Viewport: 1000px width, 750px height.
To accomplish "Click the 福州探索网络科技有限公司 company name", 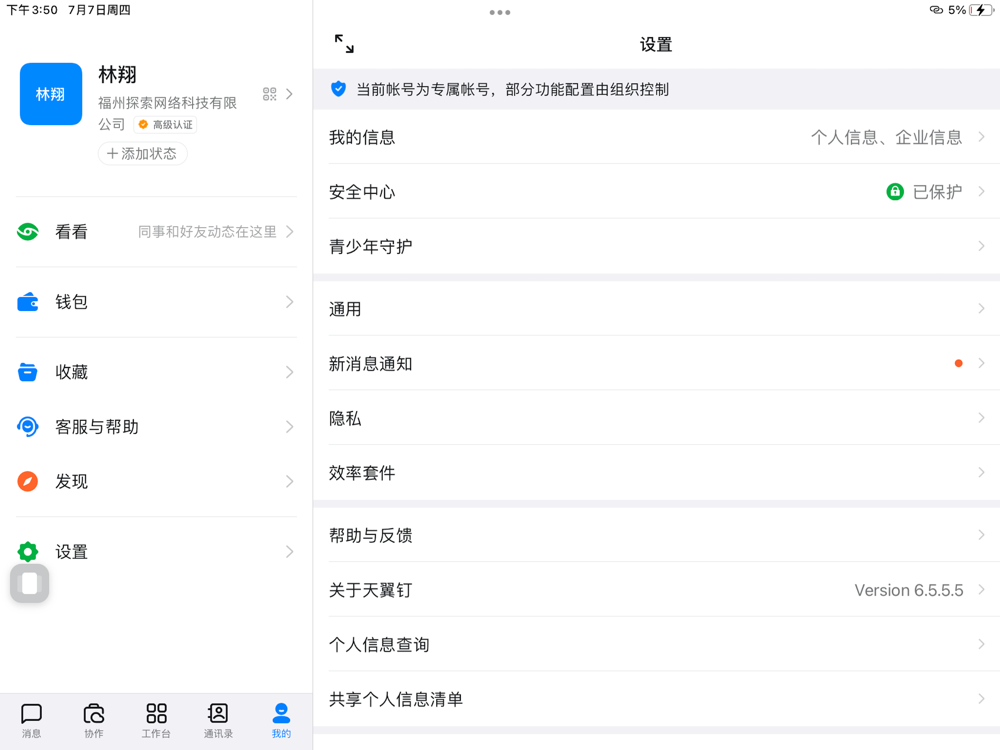I will click(167, 113).
